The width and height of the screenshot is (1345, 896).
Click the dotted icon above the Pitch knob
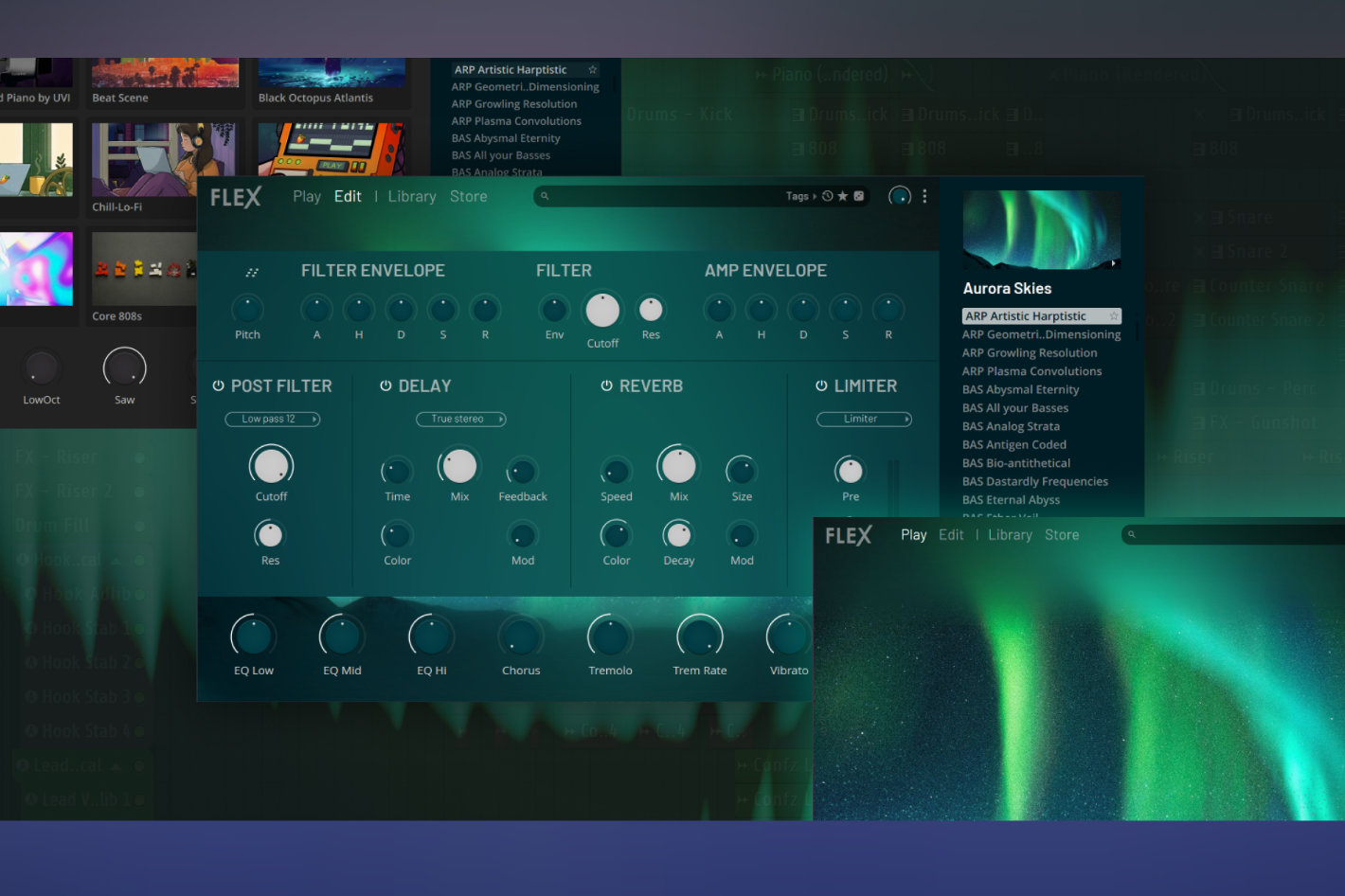click(x=252, y=272)
